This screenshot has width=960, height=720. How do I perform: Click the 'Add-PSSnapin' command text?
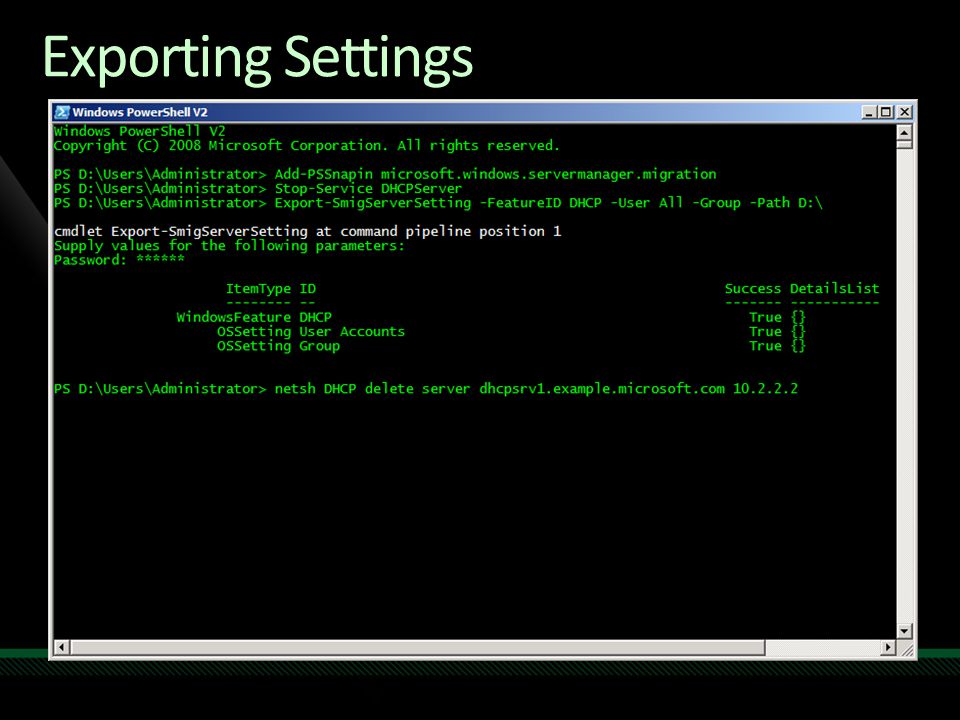[323, 174]
